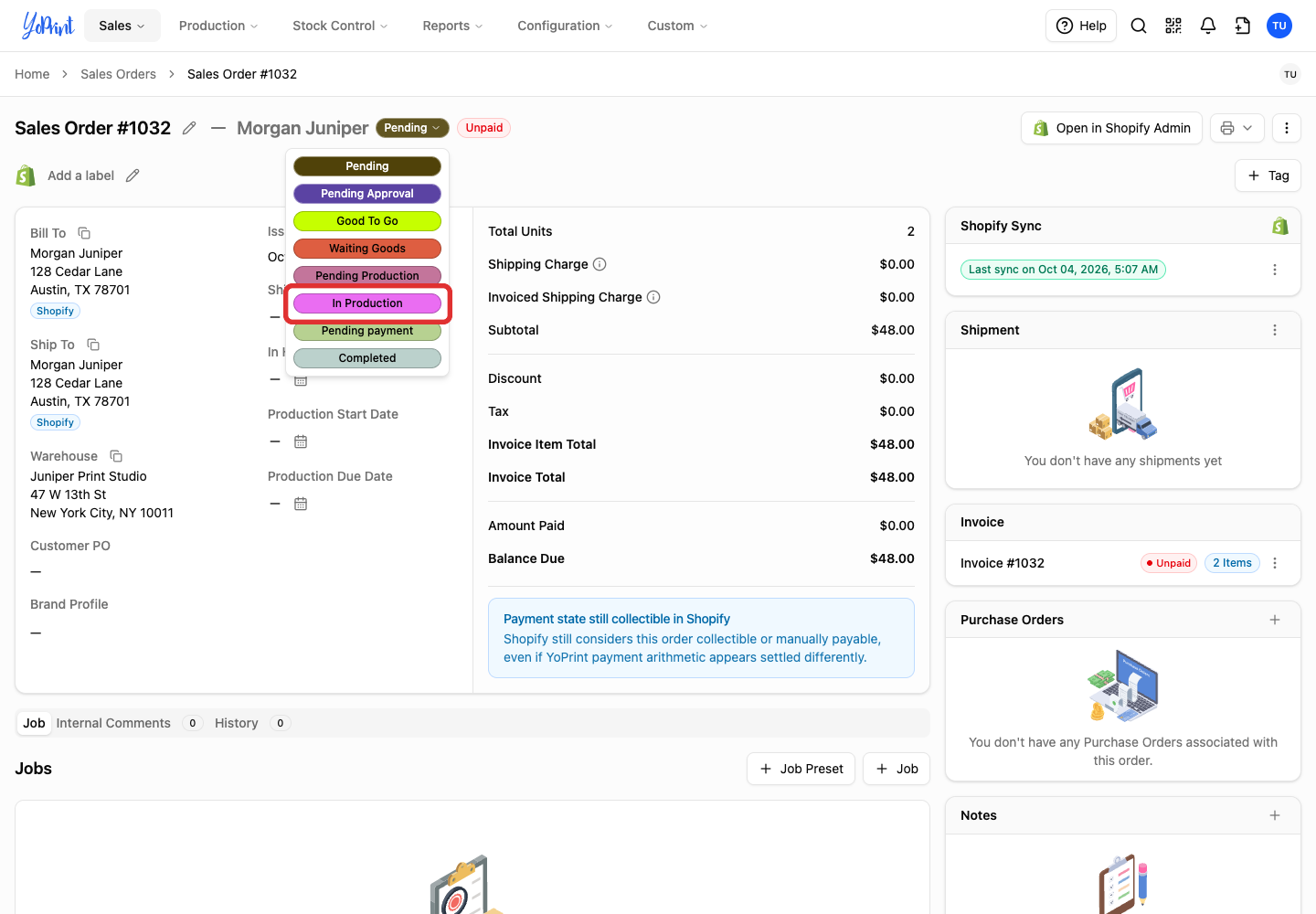Open the global search icon
This screenshot has height=914, width=1316.
(1139, 26)
